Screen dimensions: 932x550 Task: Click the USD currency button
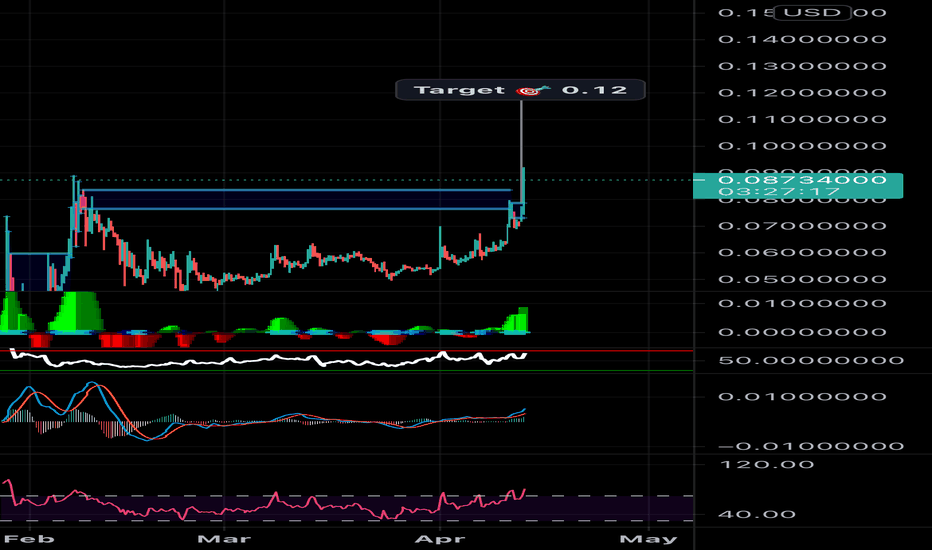812,12
